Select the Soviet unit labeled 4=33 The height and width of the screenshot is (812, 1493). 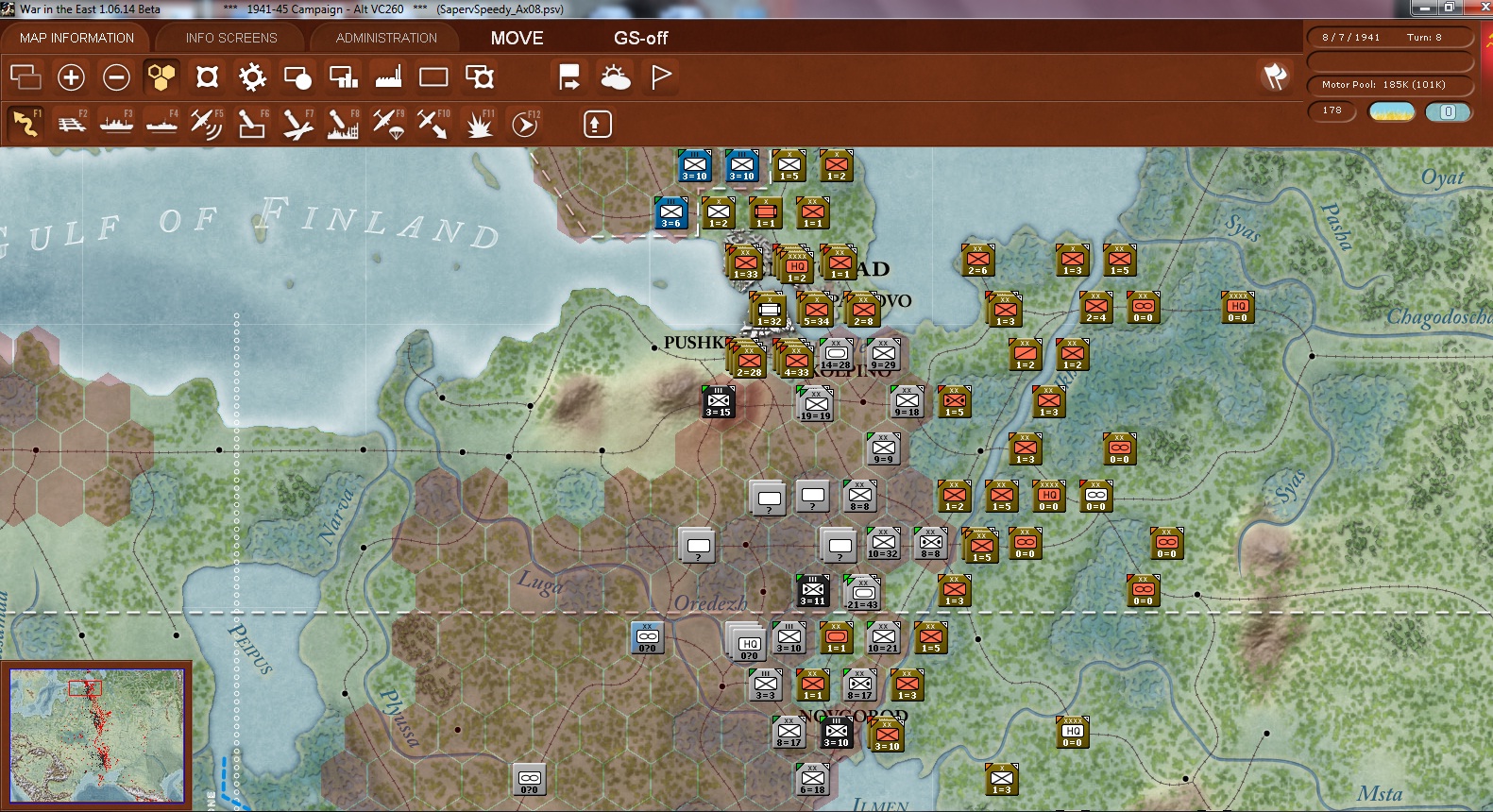click(795, 361)
